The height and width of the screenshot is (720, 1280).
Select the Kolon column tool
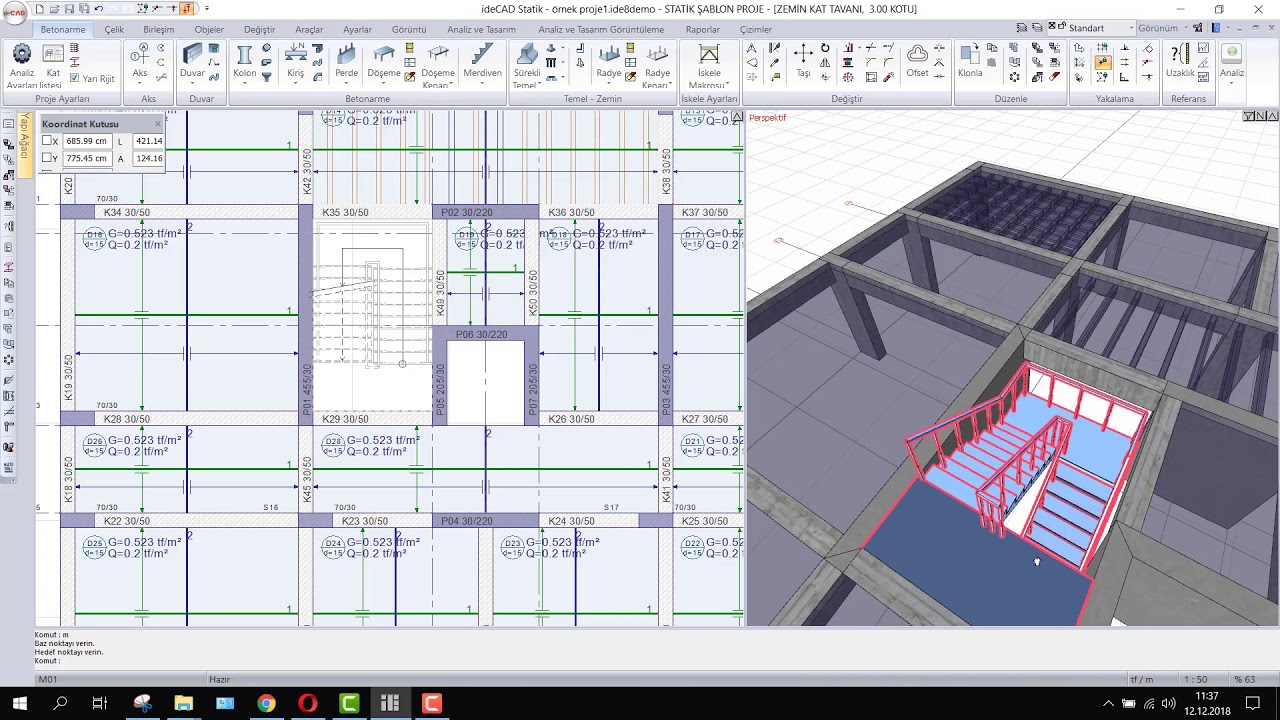245,61
